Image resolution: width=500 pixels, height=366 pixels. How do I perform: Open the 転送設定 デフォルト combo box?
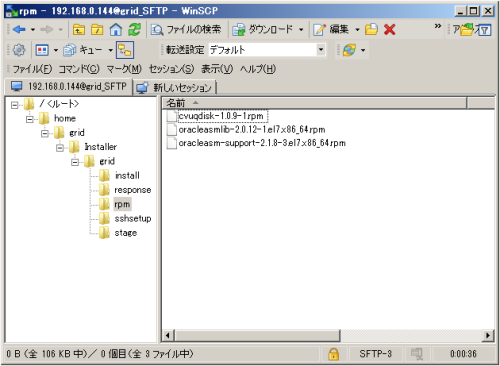coord(267,50)
